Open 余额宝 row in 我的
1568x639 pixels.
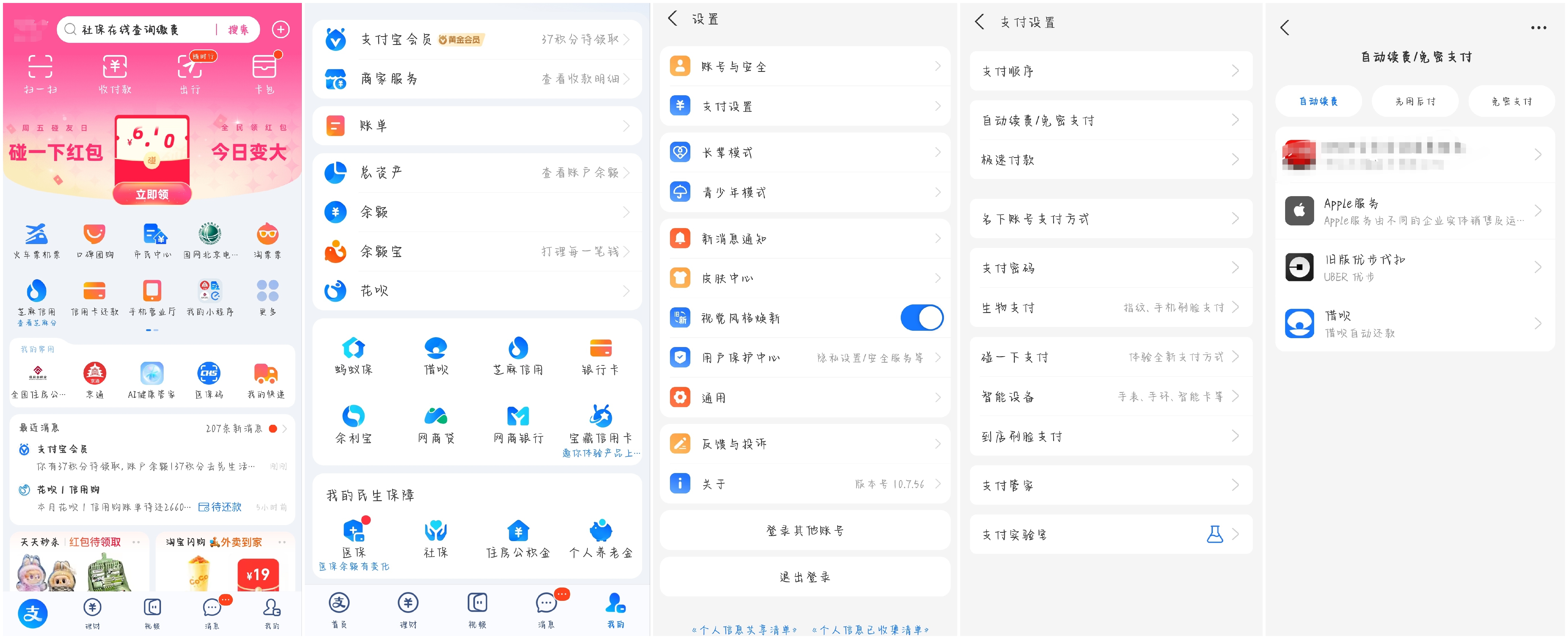pos(477,251)
